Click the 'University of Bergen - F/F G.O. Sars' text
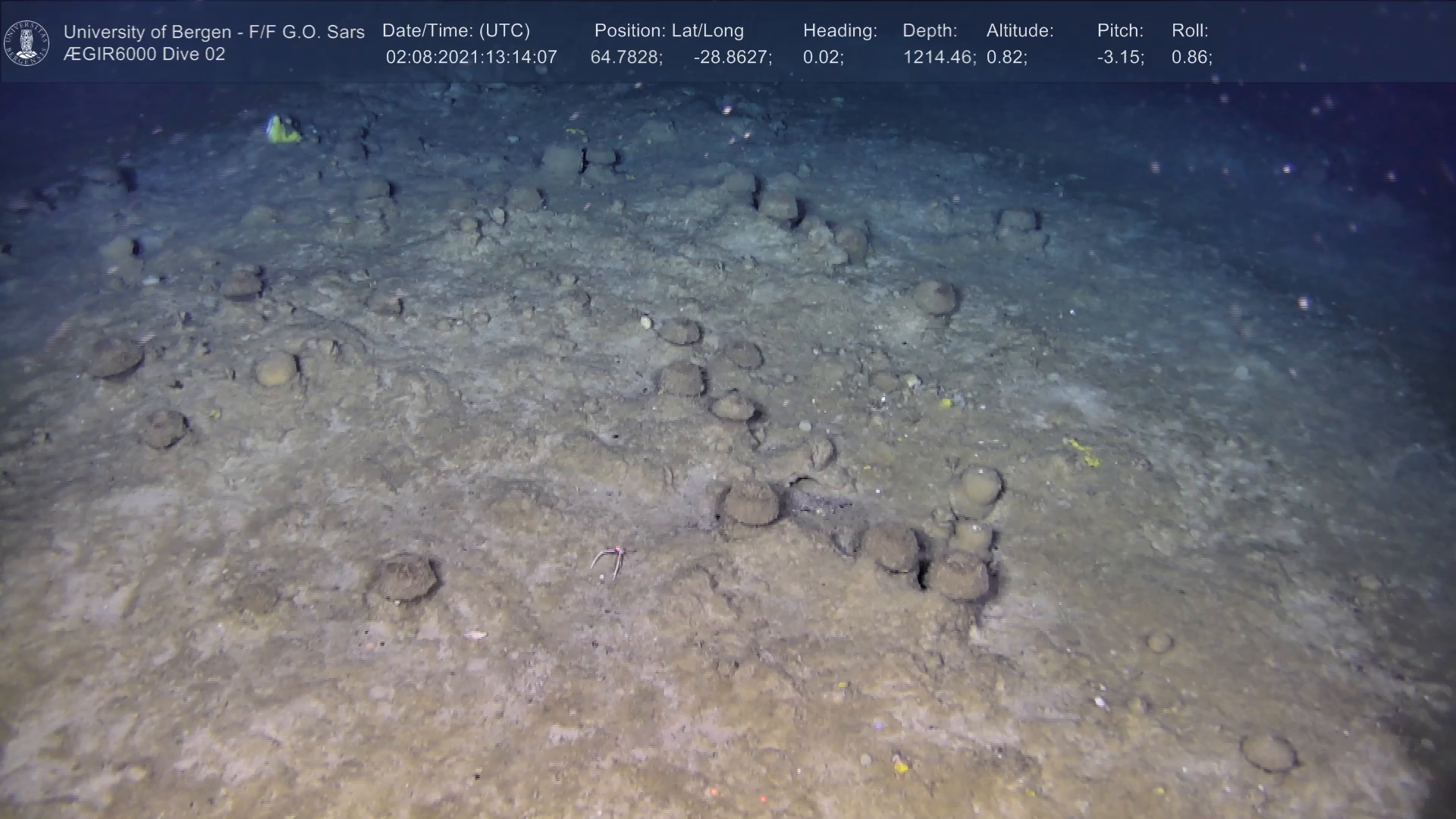This screenshot has width=1456, height=819. point(214,32)
